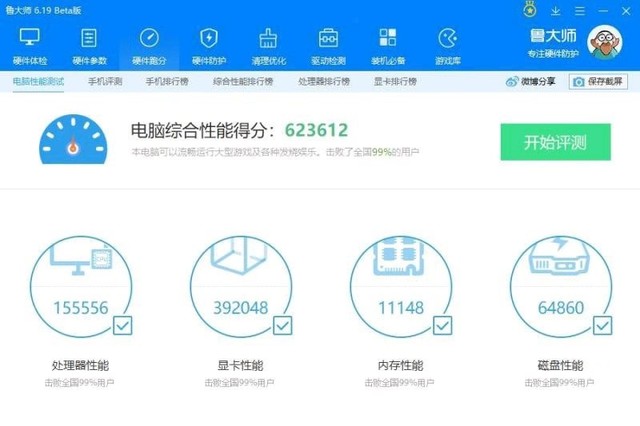Open 硬件参数 hardware parameters section
This screenshot has width=640, height=426.
pos(89,47)
